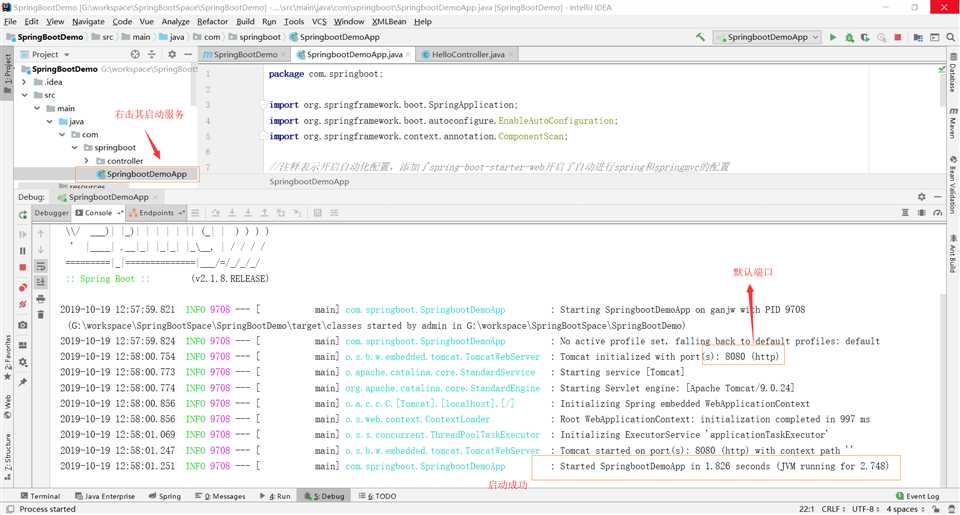This screenshot has width=960, height=515.
Task: Click locate-in-tree target icon in Project panel
Action: tap(135, 55)
